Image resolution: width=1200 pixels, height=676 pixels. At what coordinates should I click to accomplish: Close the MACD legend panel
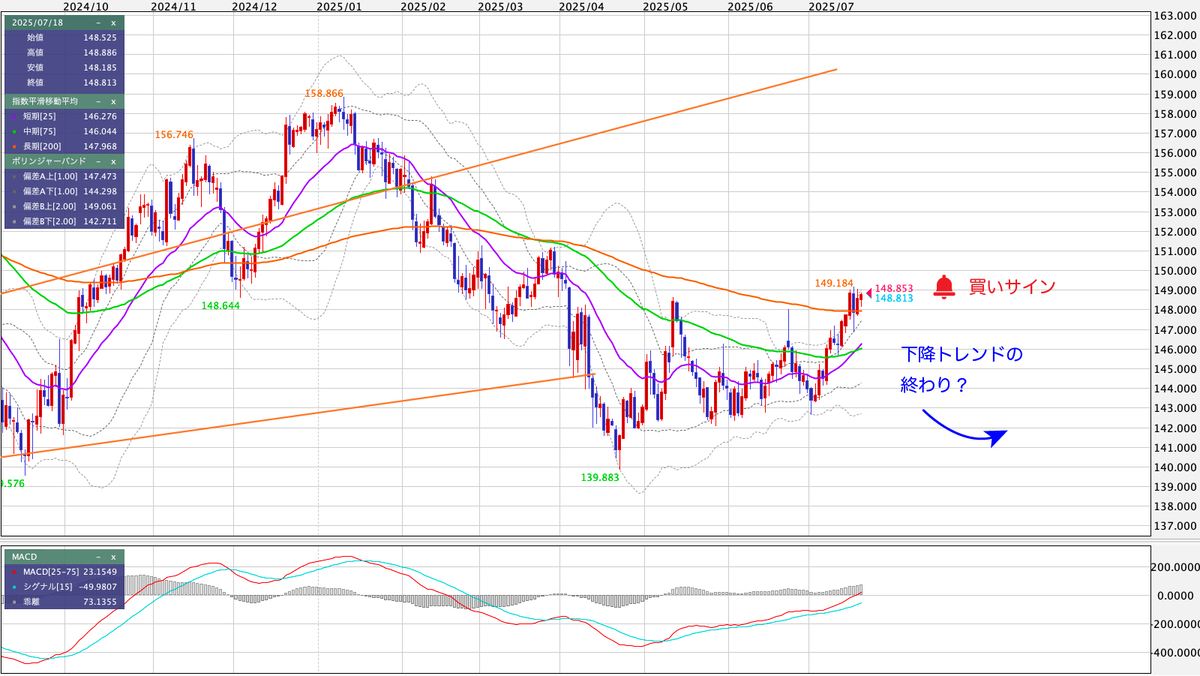(113, 555)
